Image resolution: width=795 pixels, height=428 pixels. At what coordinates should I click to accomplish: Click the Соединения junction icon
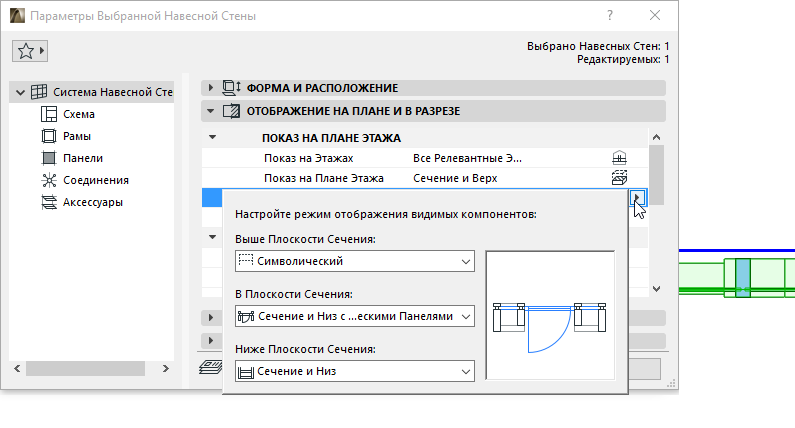[x=48, y=180]
